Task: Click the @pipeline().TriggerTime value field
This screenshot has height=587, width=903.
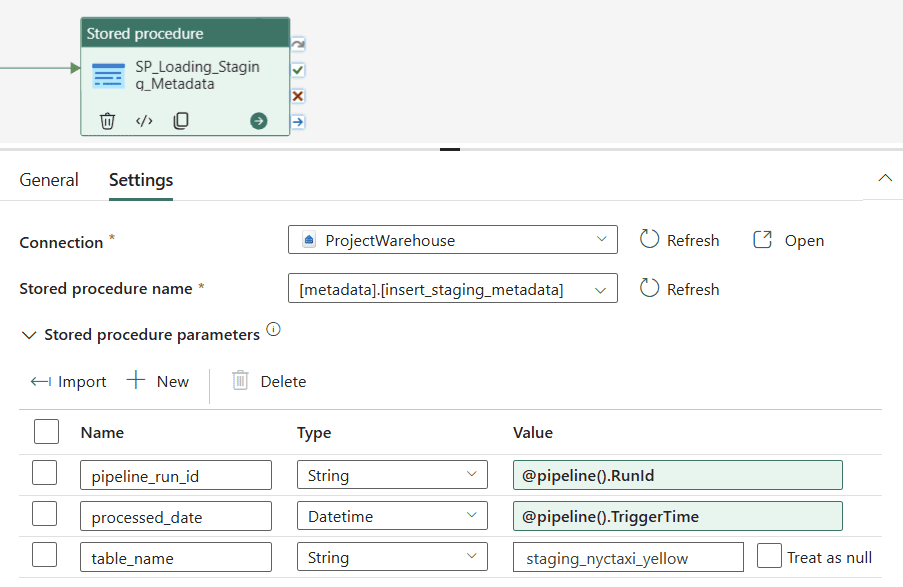Action: click(x=678, y=516)
